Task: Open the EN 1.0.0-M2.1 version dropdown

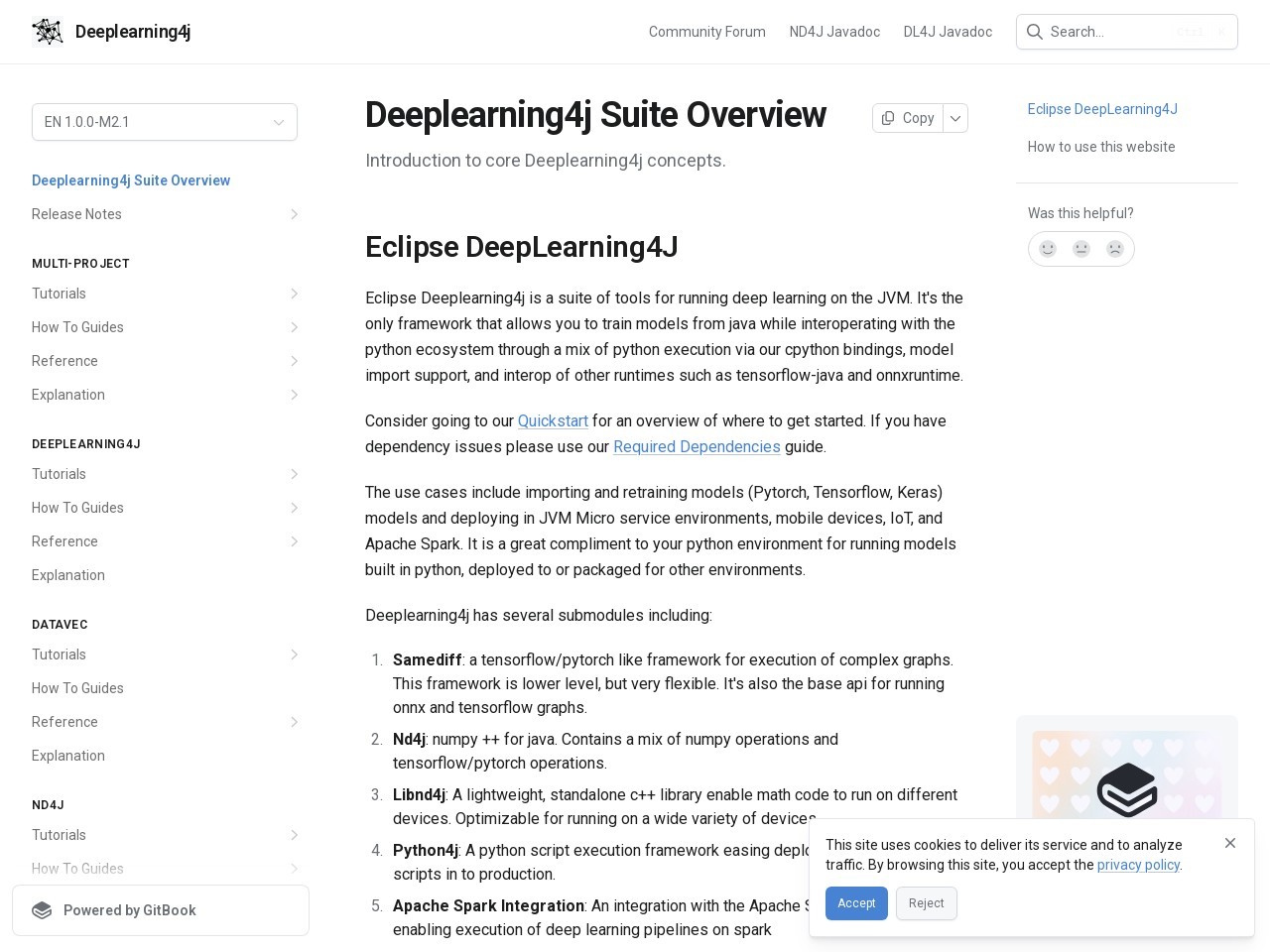Action: coord(165,122)
